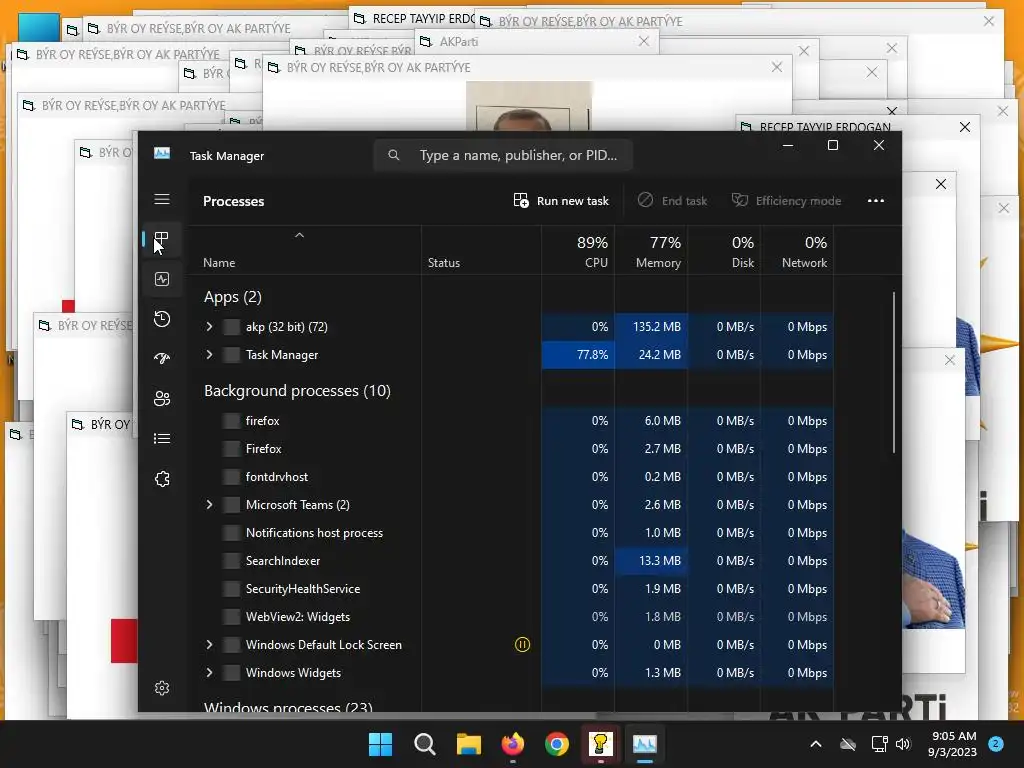Expand the akp (32 bit) (72) process group

209,327
